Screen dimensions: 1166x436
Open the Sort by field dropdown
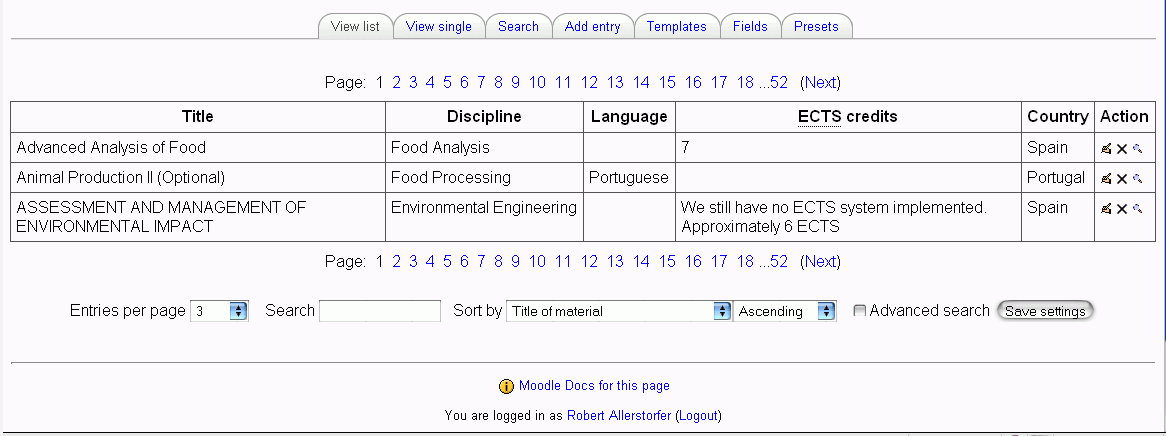(x=619, y=311)
